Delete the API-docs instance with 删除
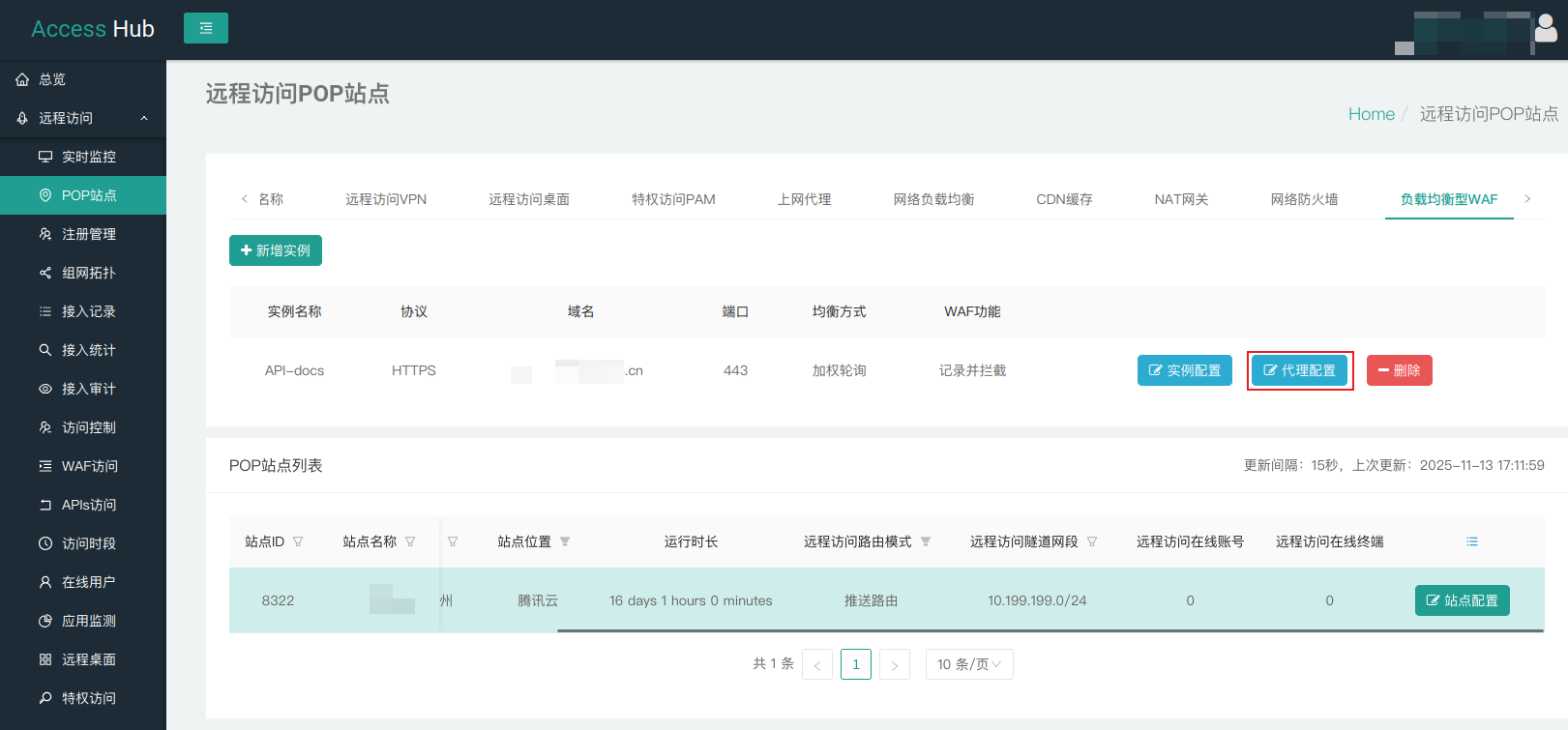Viewport: 1568px width, 730px height. [1400, 370]
